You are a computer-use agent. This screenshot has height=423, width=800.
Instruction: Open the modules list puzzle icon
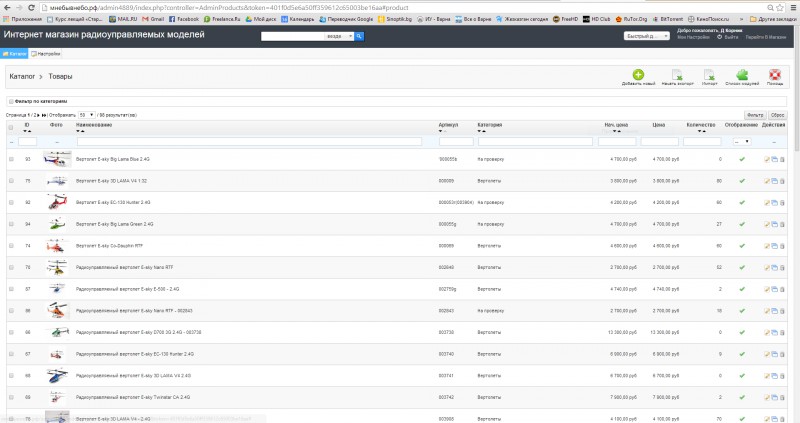click(x=742, y=74)
